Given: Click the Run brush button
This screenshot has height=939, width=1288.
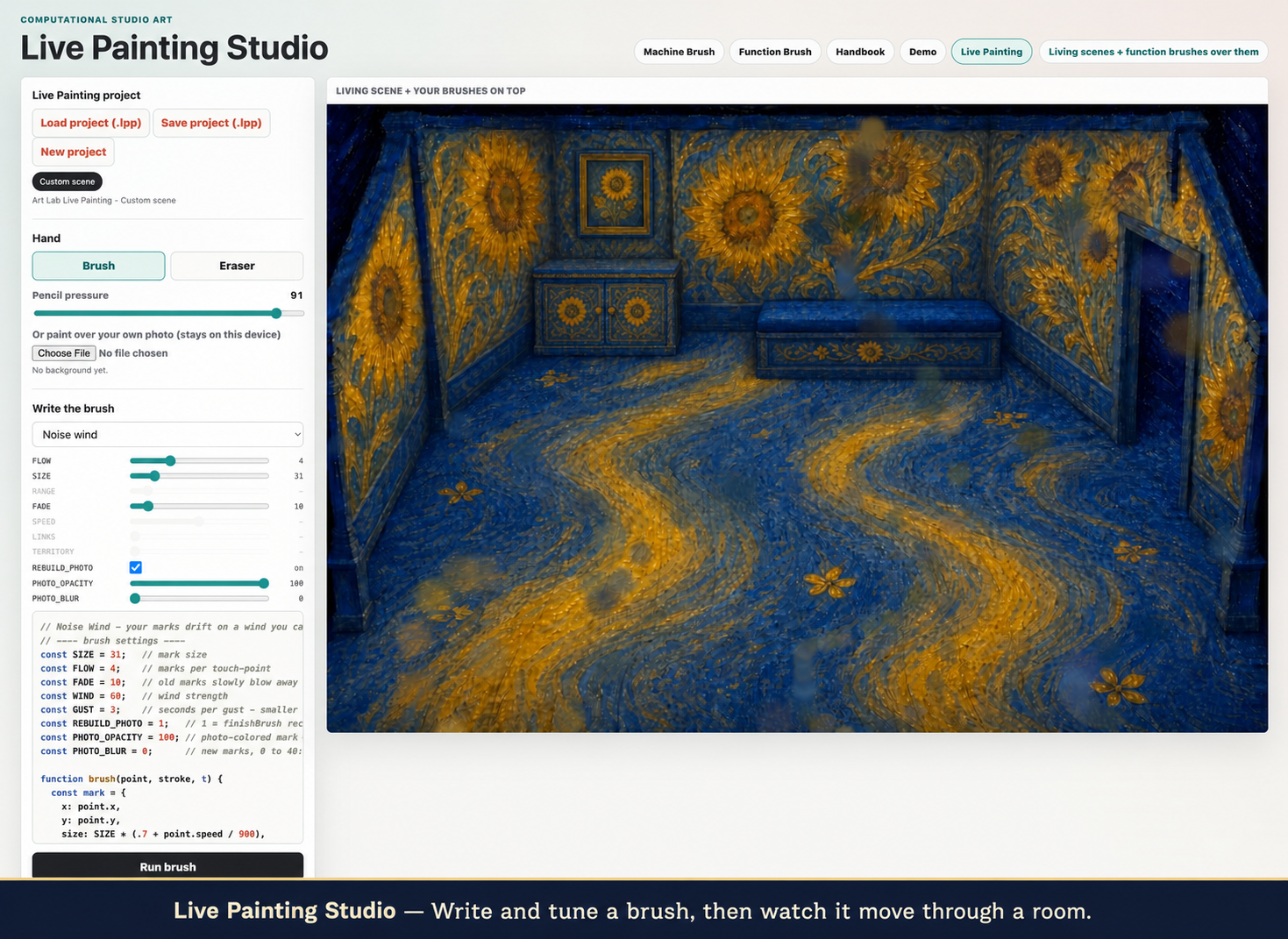Looking at the screenshot, I should [x=167, y=866].
